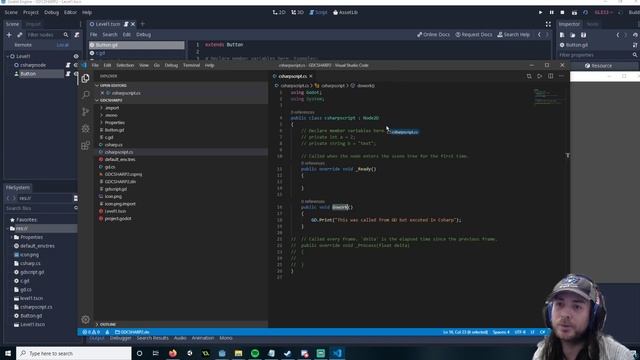Viewport: 640px width, 360px height.
Task: Expand Properties folder in Godot FileSystem
Action: coord(12,237)
